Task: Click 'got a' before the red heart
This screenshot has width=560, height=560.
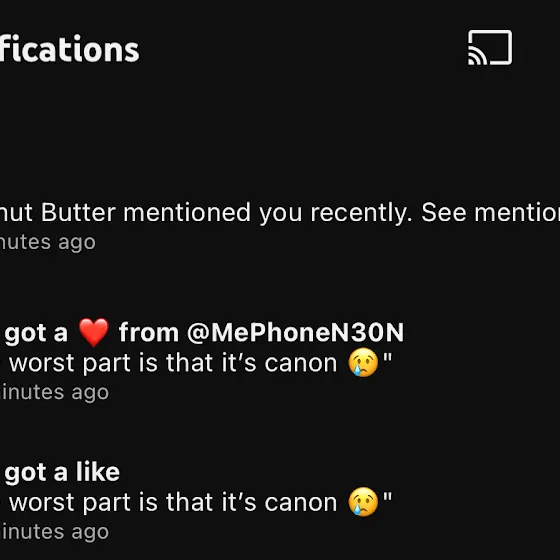Action: (36, 334)
